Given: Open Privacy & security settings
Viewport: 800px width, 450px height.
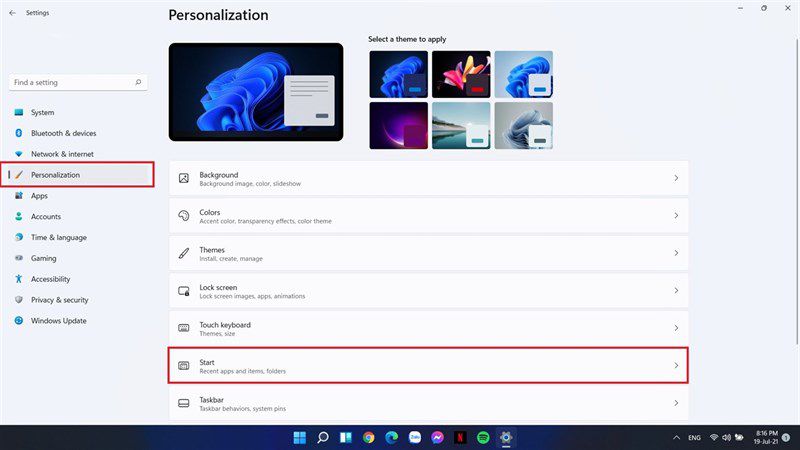Looking at the screenshot, I should pyautogui.click(x=78, y=300).
